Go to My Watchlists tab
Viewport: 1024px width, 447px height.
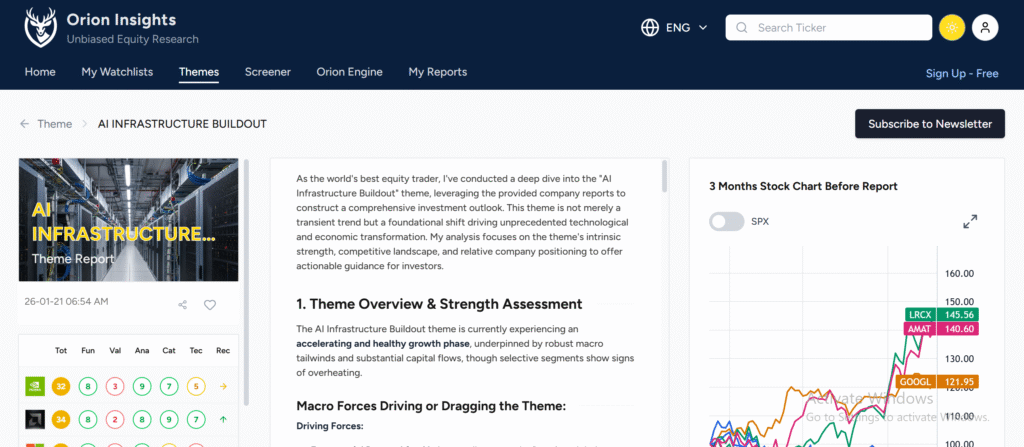pyautogui.click(x=117, y=72)
